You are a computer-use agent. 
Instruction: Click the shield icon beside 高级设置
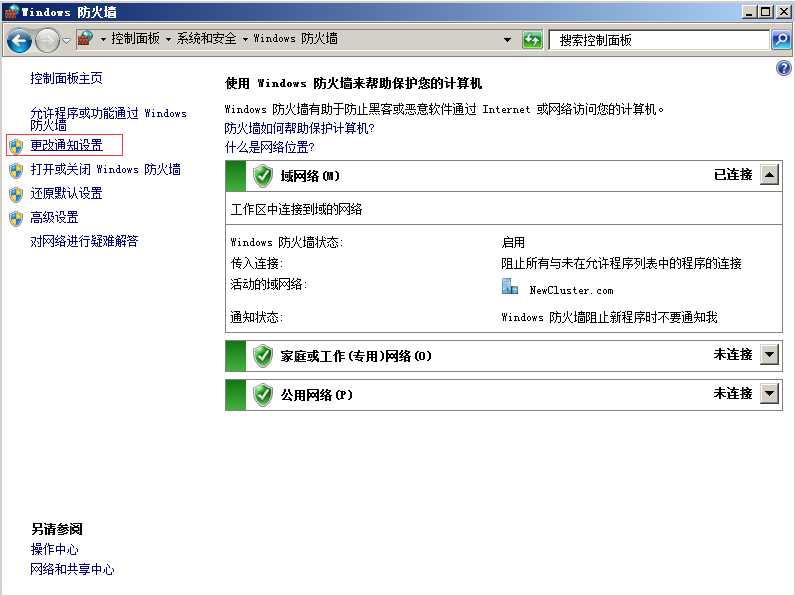[x=16, y=218]
